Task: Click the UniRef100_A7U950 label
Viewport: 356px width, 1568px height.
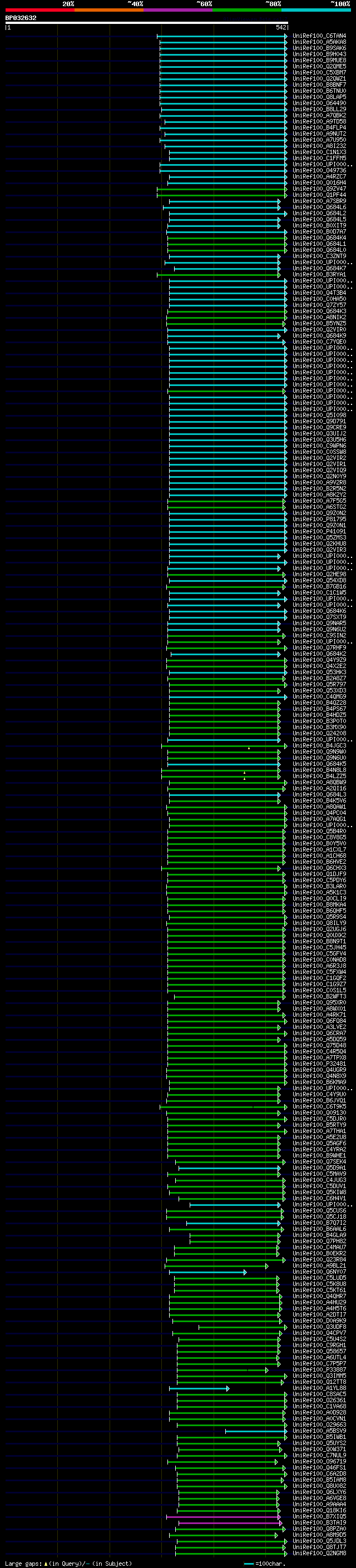Action: [x=319, y=140]
